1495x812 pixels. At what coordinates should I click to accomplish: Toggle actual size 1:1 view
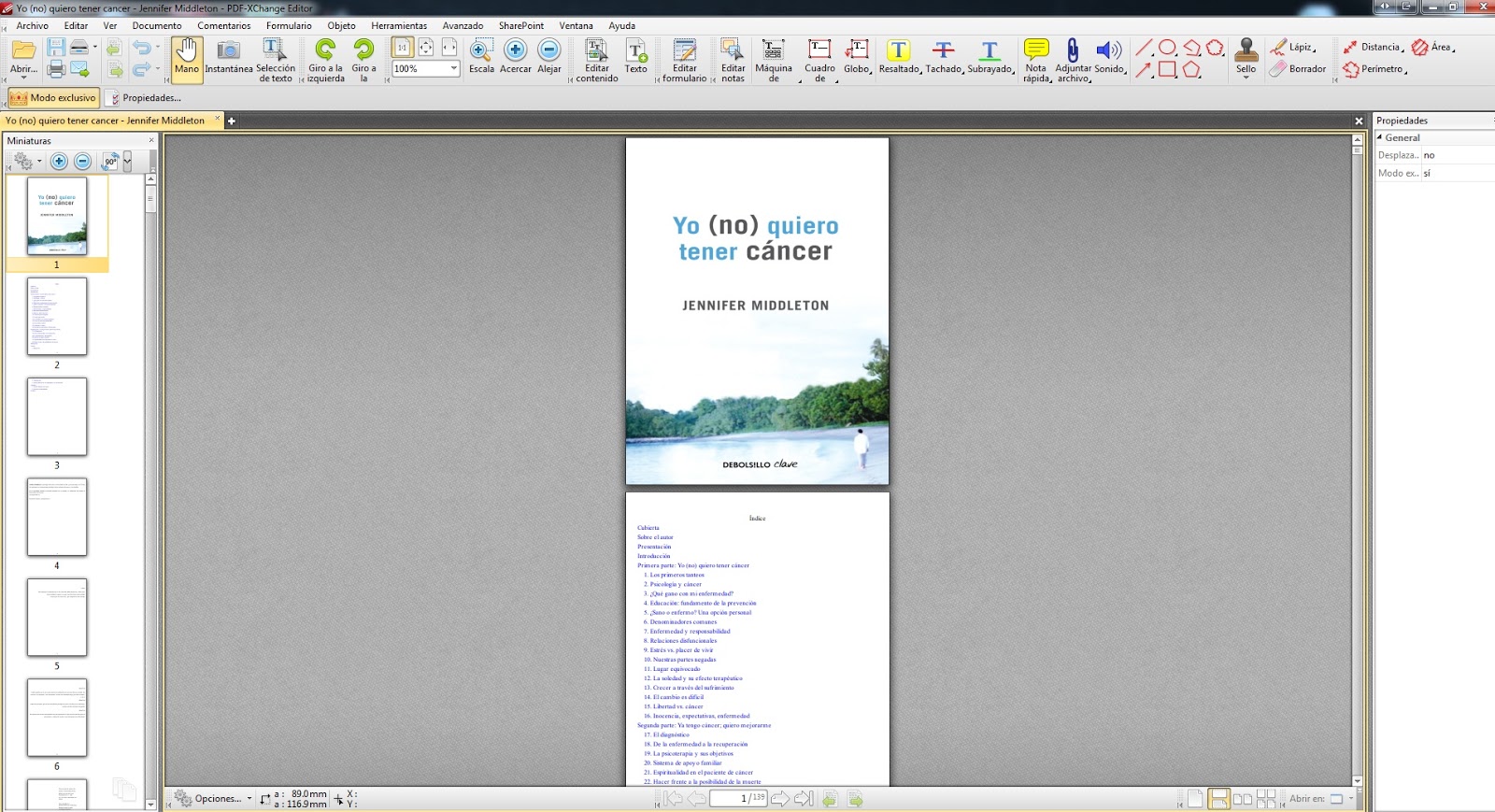[x=402, y=48]
